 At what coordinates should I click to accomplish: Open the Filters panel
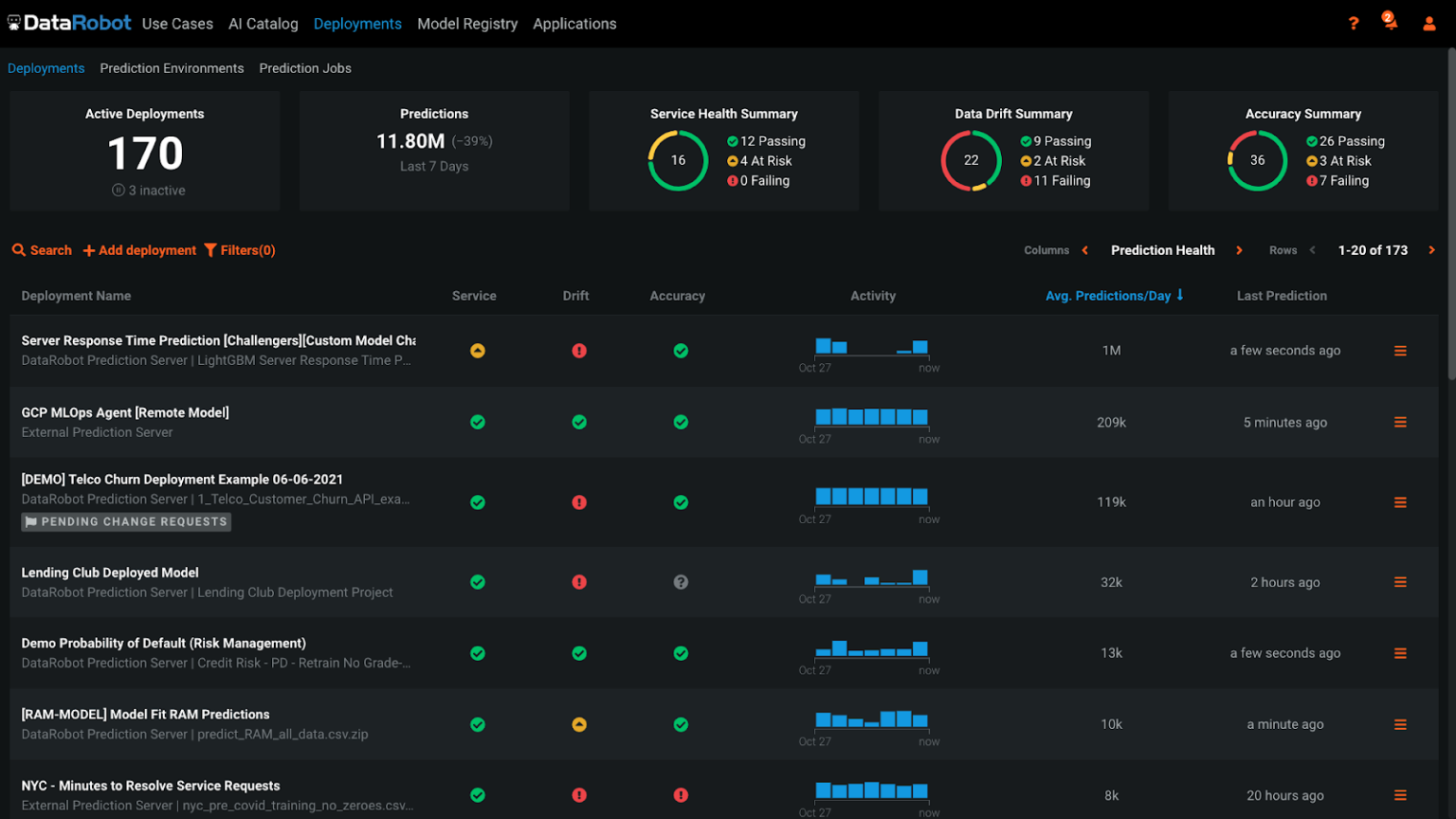[x=240, y=250]
